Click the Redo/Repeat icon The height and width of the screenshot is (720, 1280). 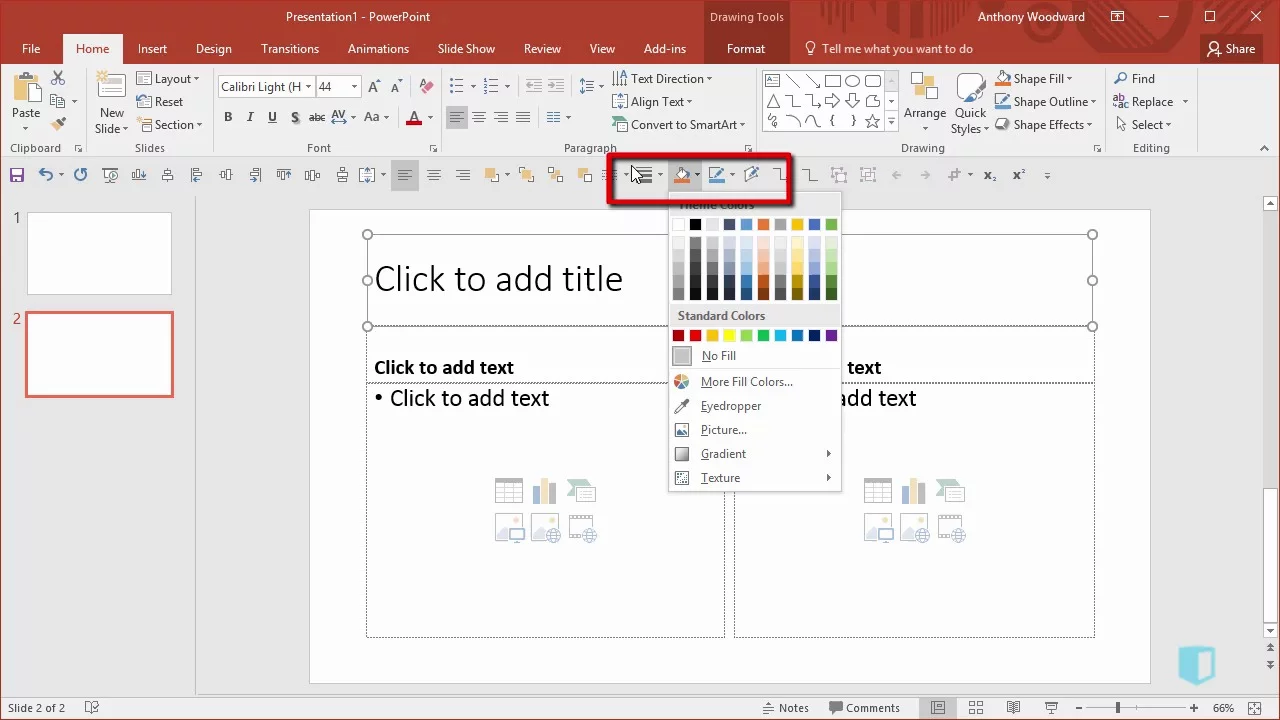coord(80,175)
